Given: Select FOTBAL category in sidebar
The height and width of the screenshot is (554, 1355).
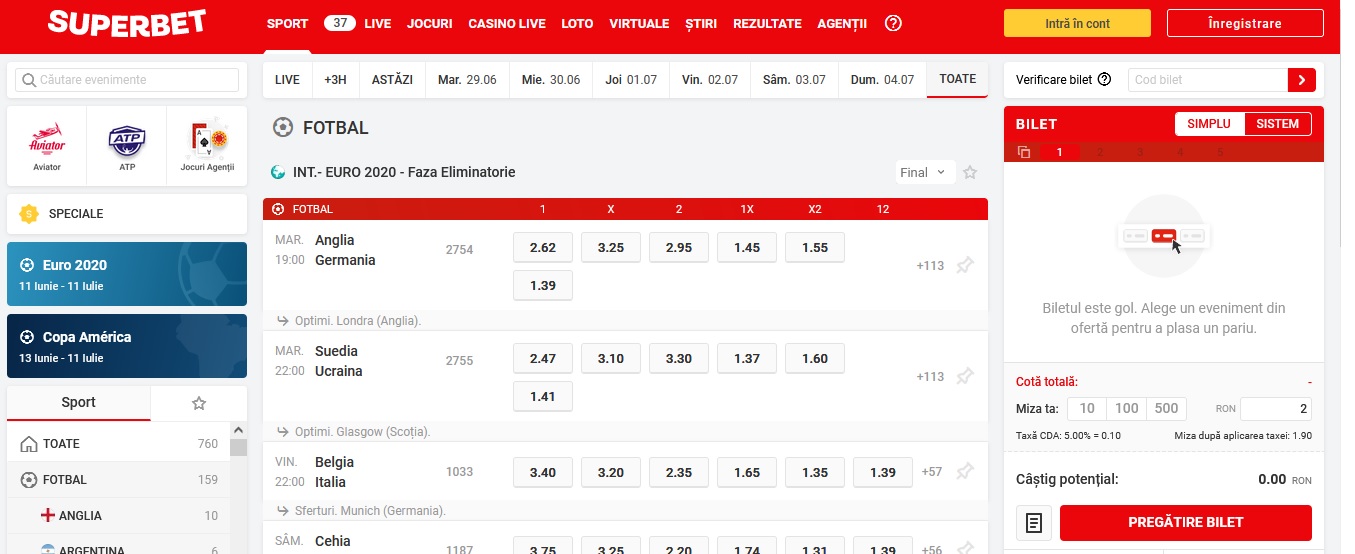Looking at the screenshot, I should coord(118,480).
